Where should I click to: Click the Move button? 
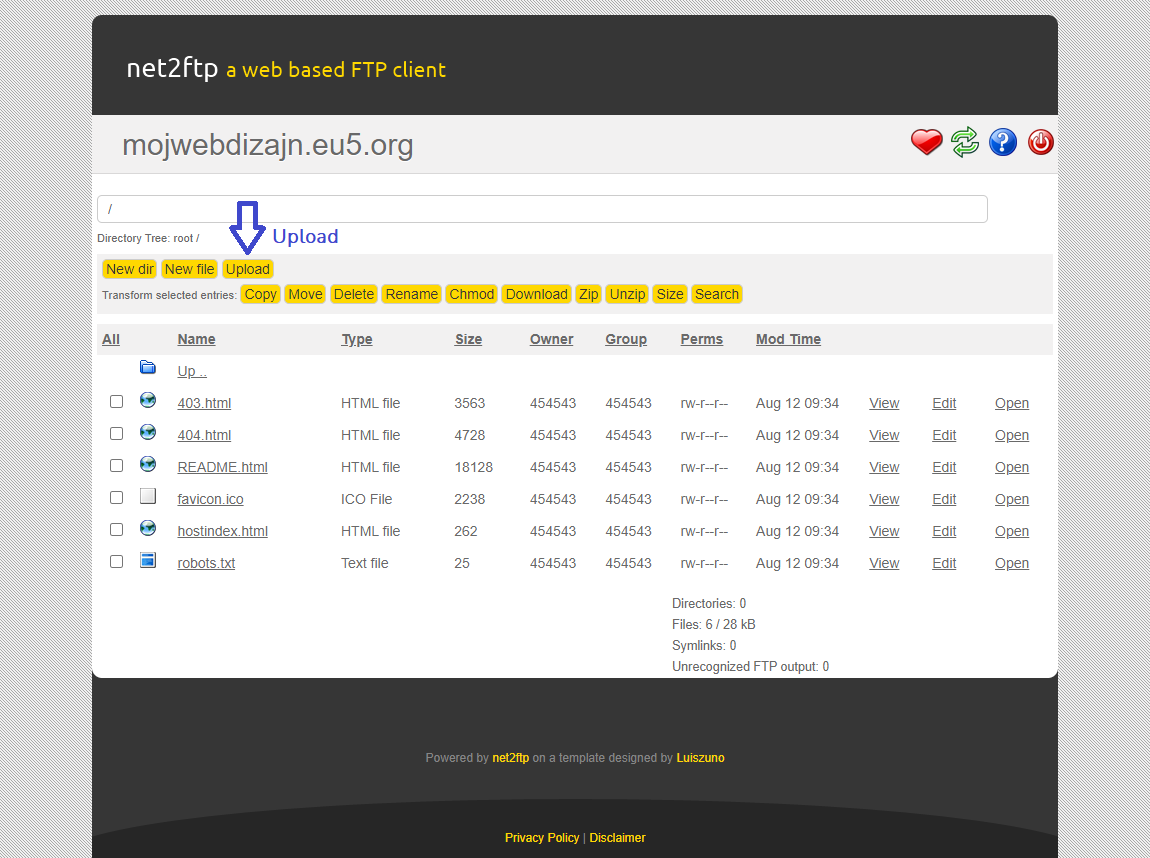305,294
